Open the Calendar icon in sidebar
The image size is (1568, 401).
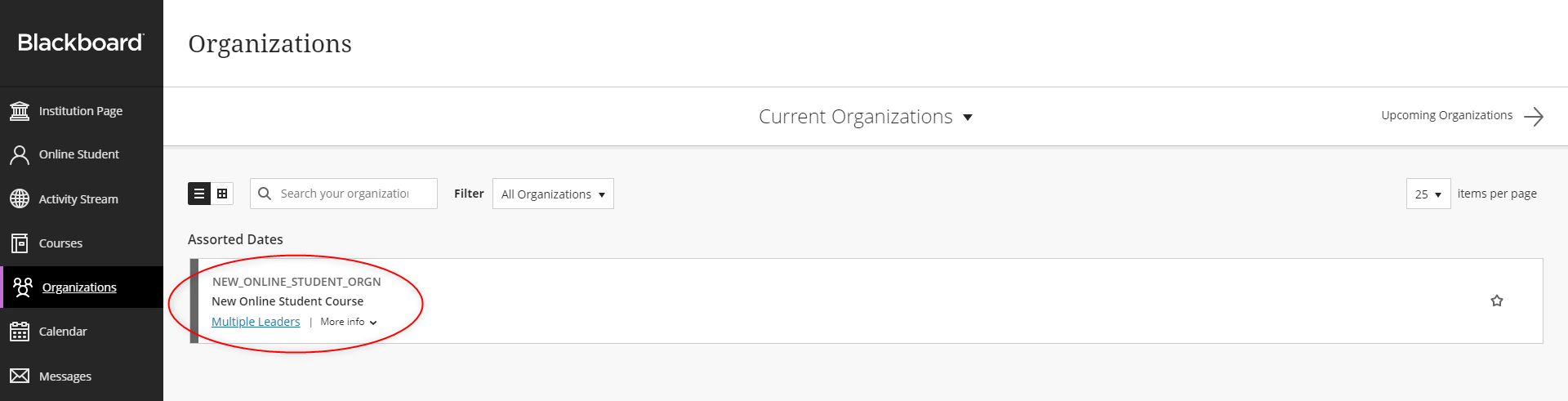pos(20,331)
